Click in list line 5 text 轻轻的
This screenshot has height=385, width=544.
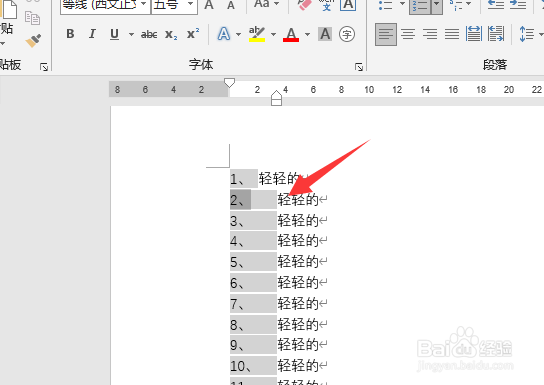coord(298,262)
